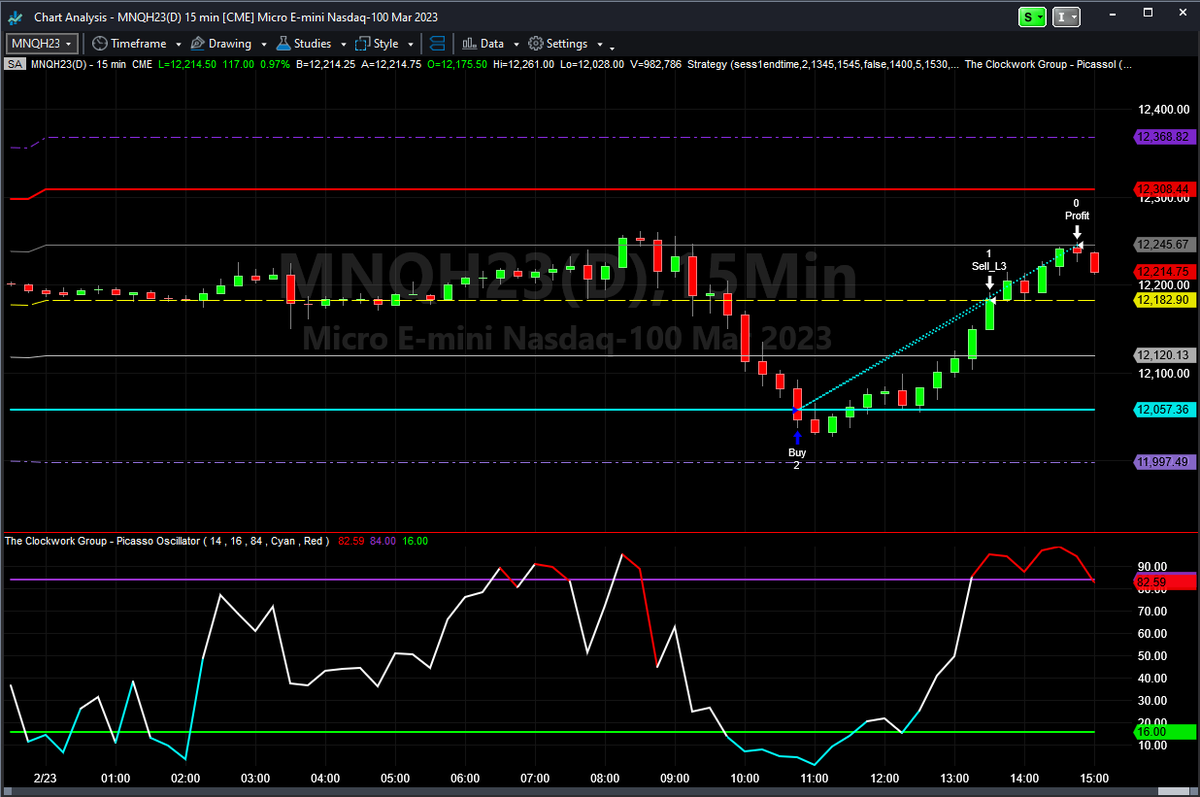The width and height of the screenshot is (1200, 797).
Task: Open the MNQH23 symbol dropdown
Action: coord(42,44)
